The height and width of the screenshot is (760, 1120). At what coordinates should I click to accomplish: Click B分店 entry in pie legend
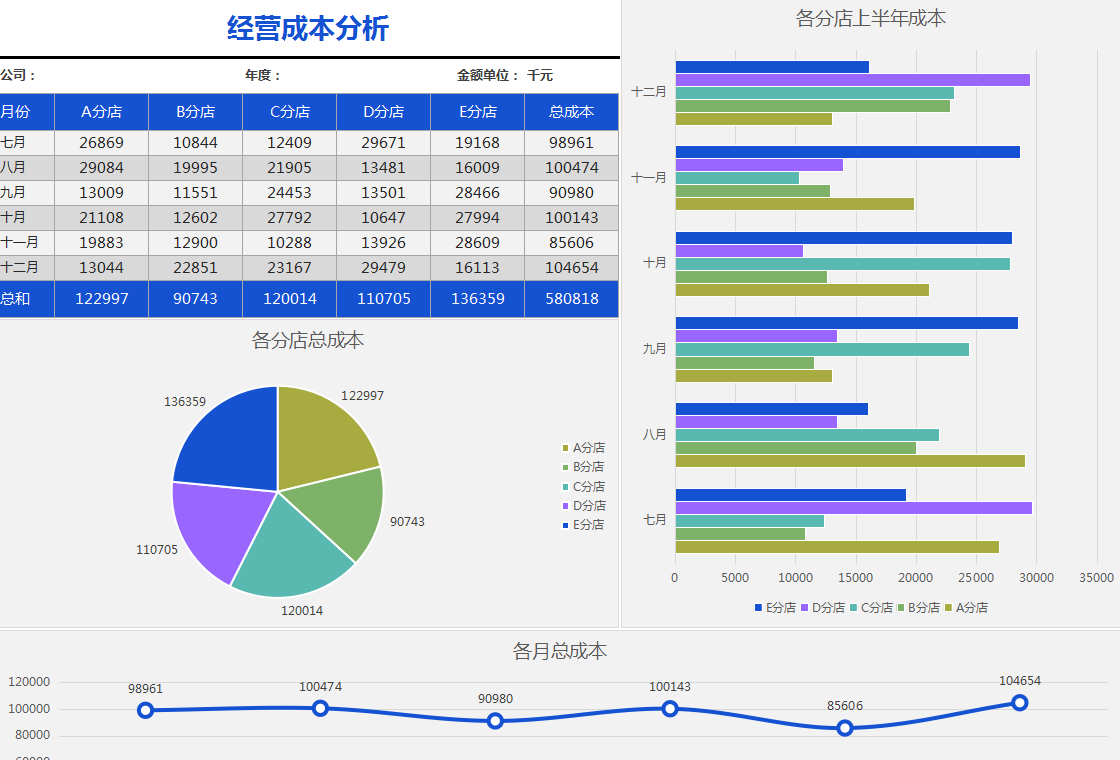point(584,467)
